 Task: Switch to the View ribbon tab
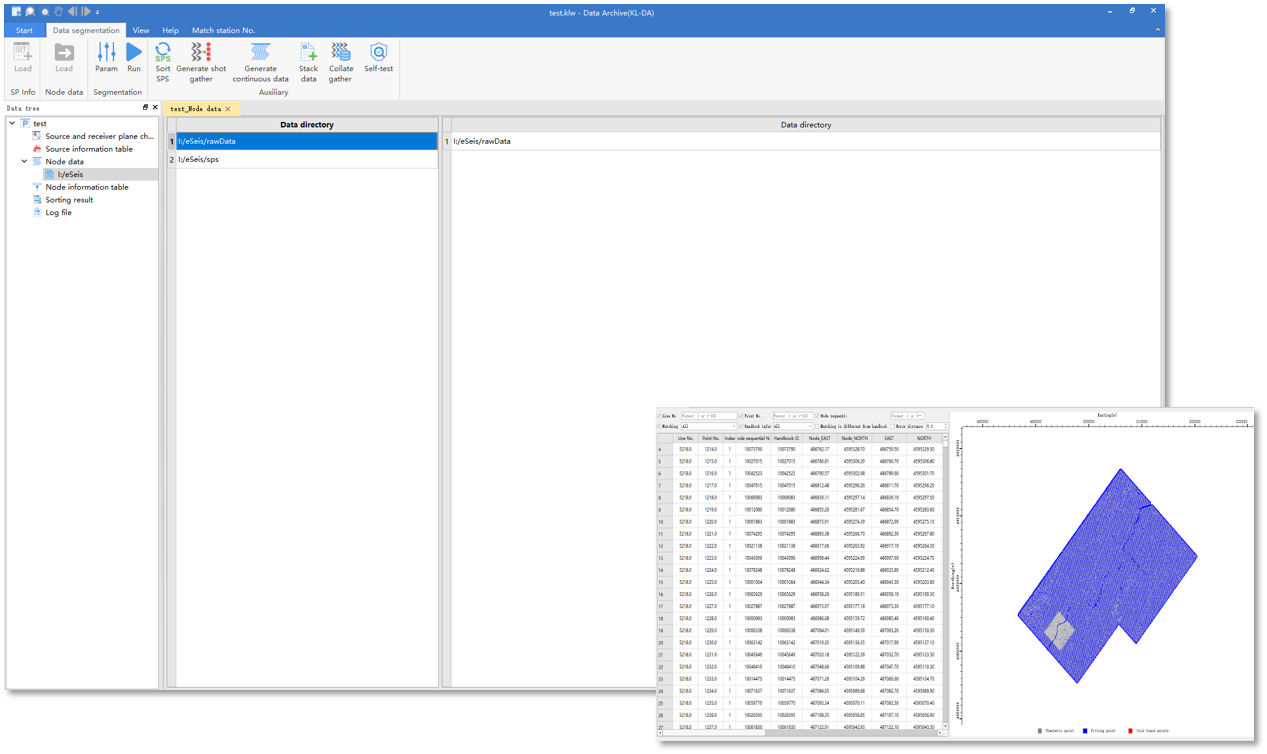(x=141, y=30)
